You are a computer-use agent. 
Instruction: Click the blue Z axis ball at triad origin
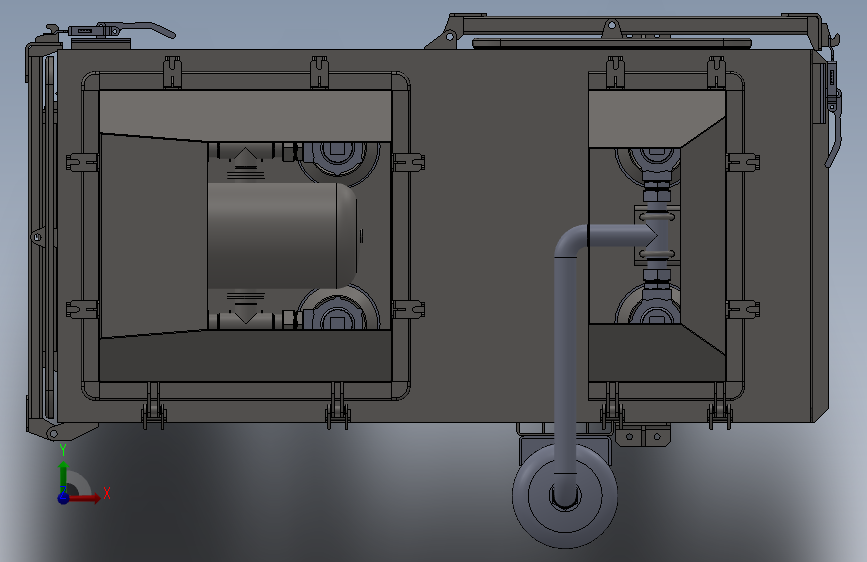coord(64,498)
